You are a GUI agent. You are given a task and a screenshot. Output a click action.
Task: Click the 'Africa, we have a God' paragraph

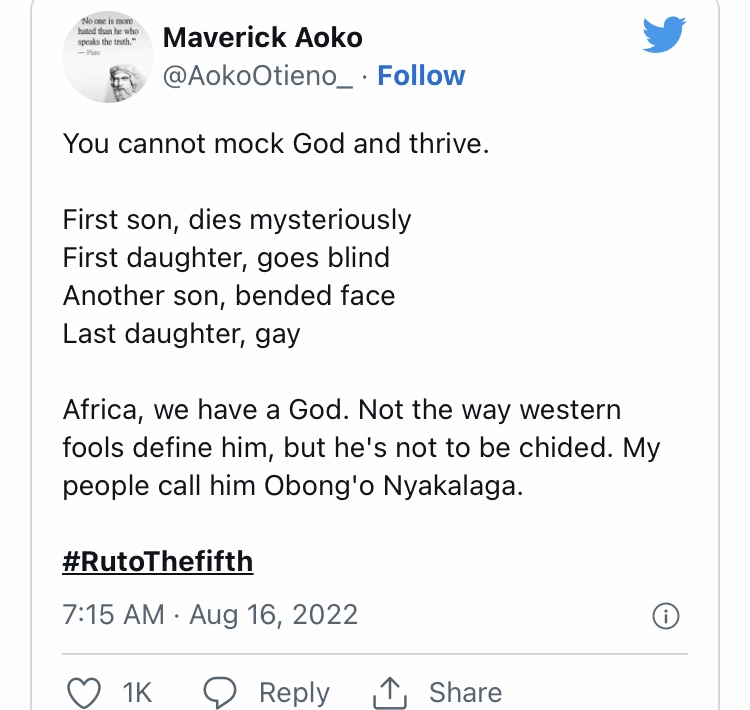coord(361,447)
